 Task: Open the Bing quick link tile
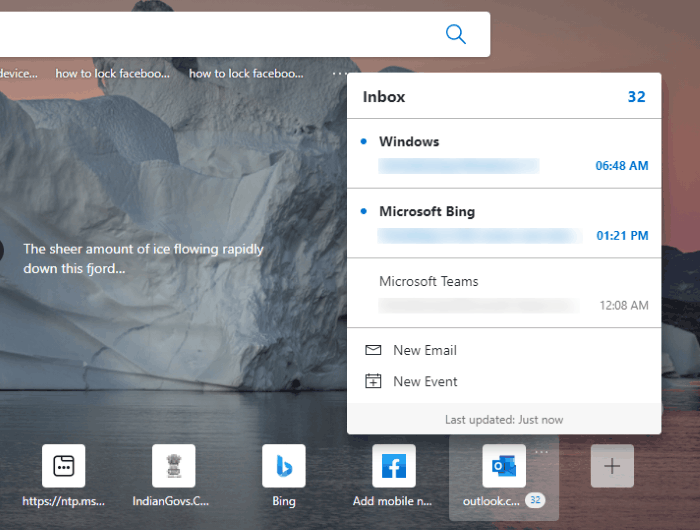pos(284,466)
